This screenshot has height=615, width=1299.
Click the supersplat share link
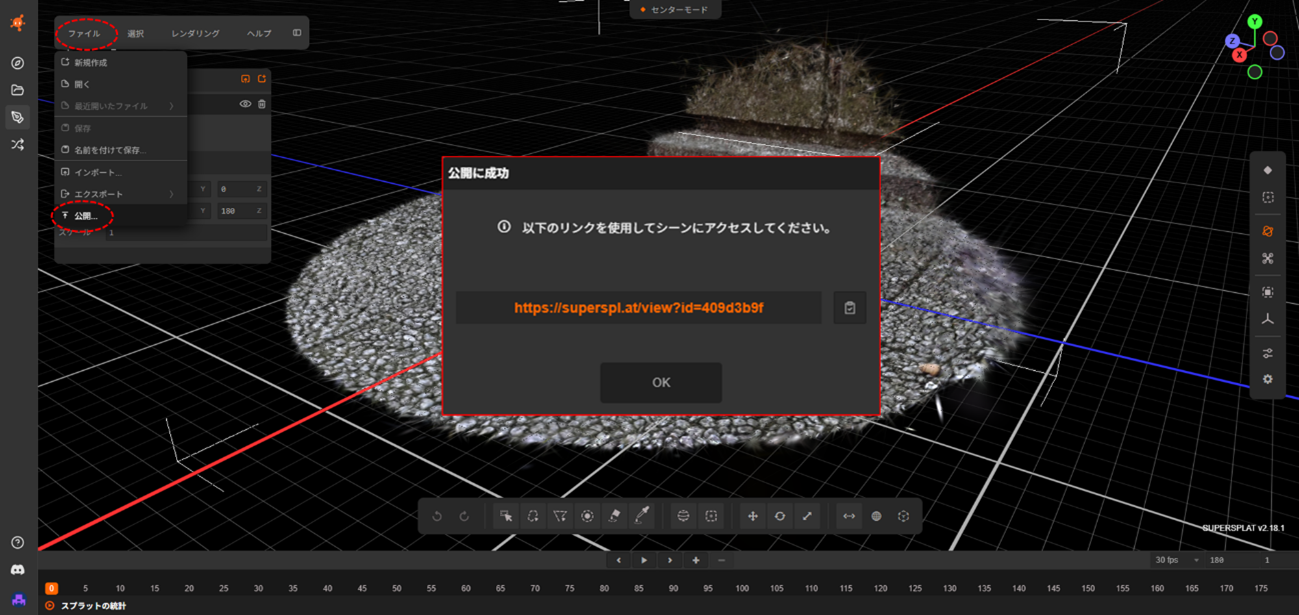pyautogui.click(x=639, y=308)
